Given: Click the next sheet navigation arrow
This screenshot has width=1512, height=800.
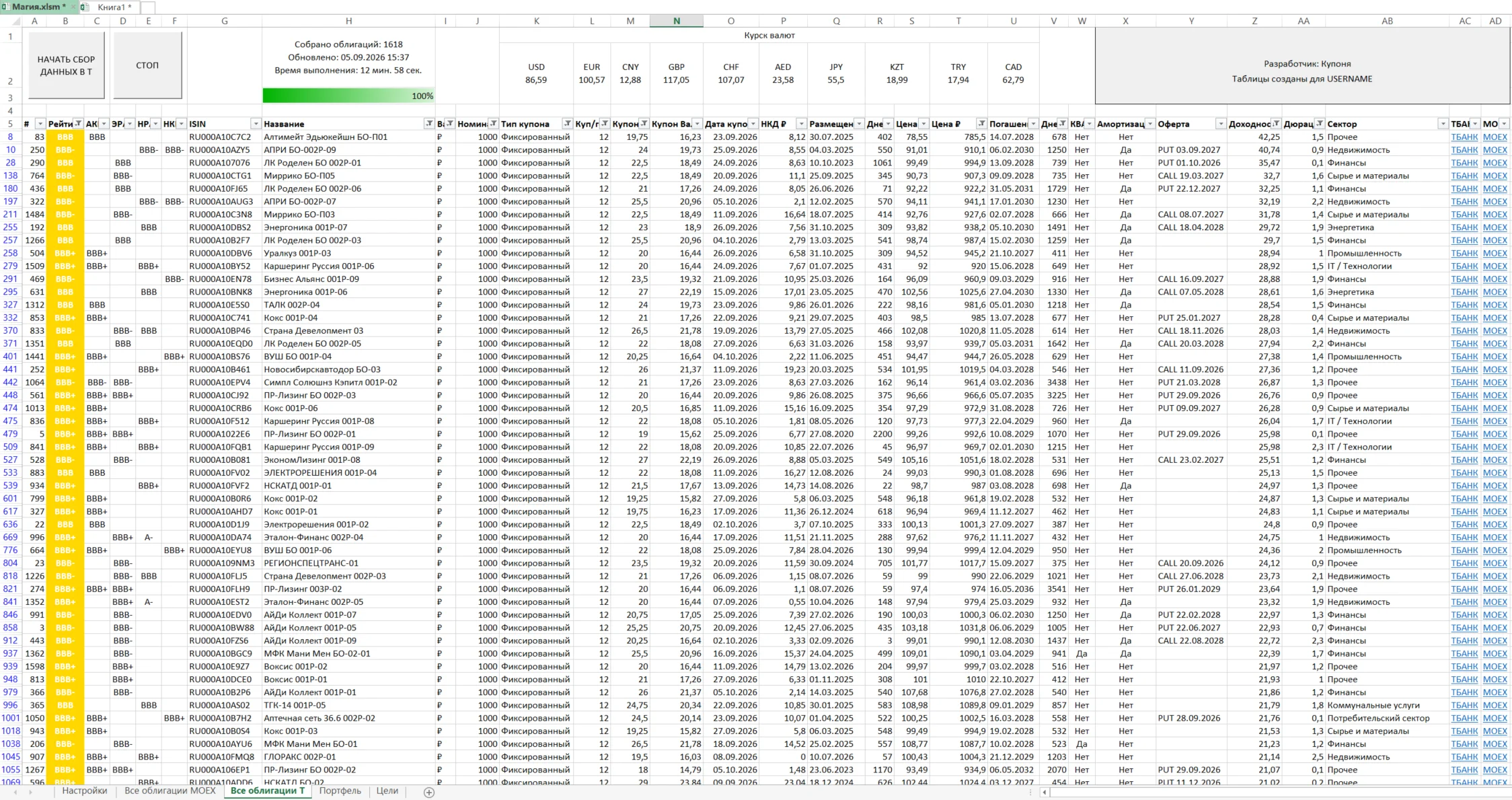Looking at the screenshot, I should coord(32,792).
